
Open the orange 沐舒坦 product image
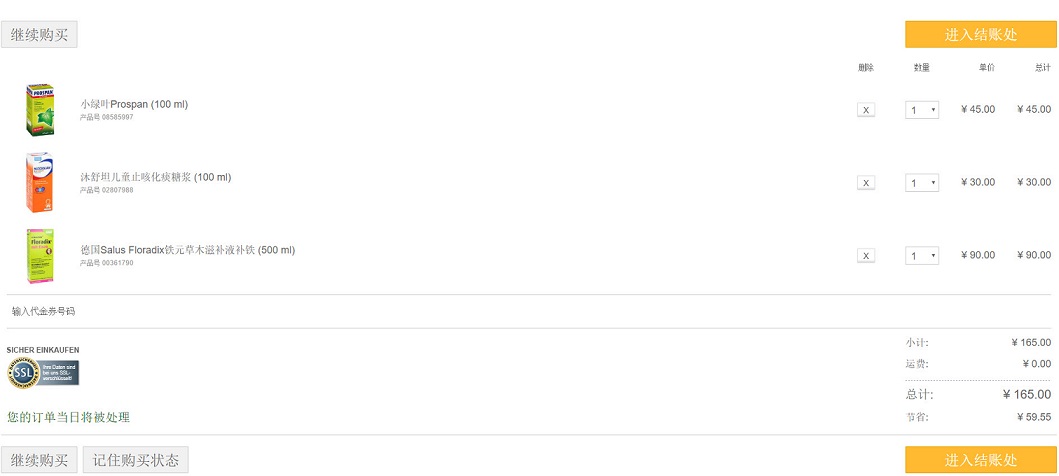point(40,182)
